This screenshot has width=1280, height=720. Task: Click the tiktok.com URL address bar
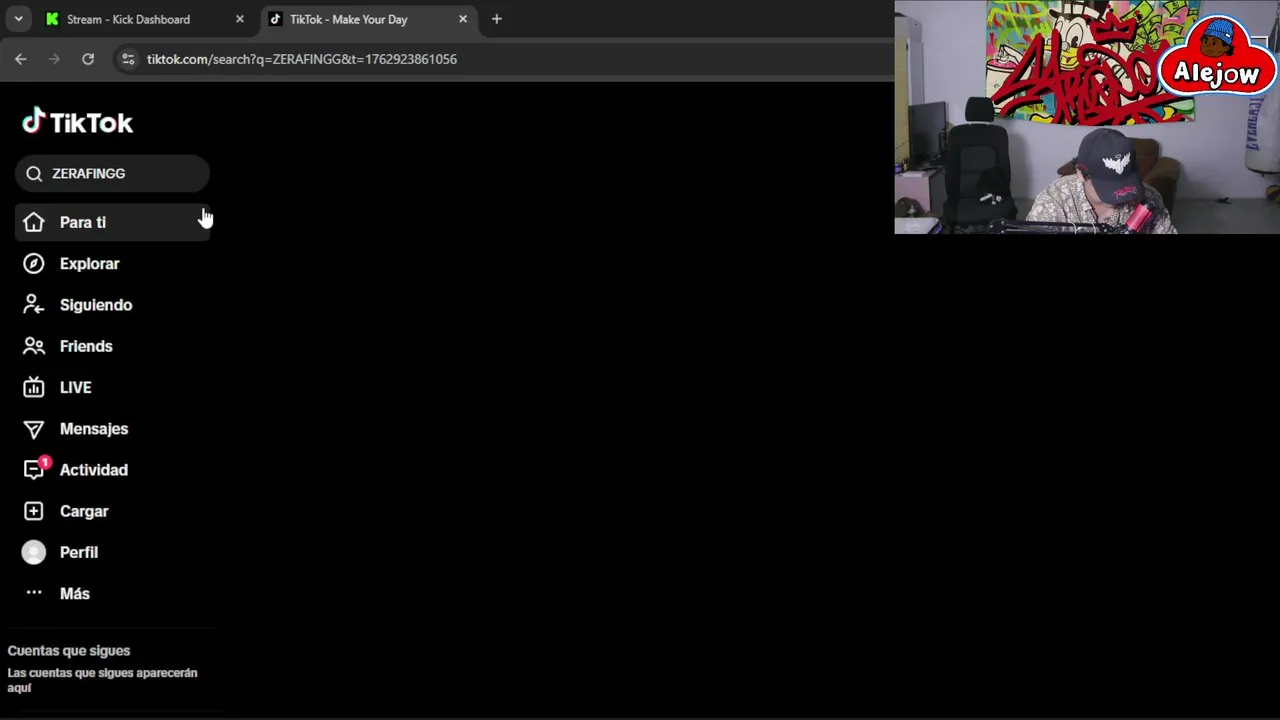tap(302, 59)
